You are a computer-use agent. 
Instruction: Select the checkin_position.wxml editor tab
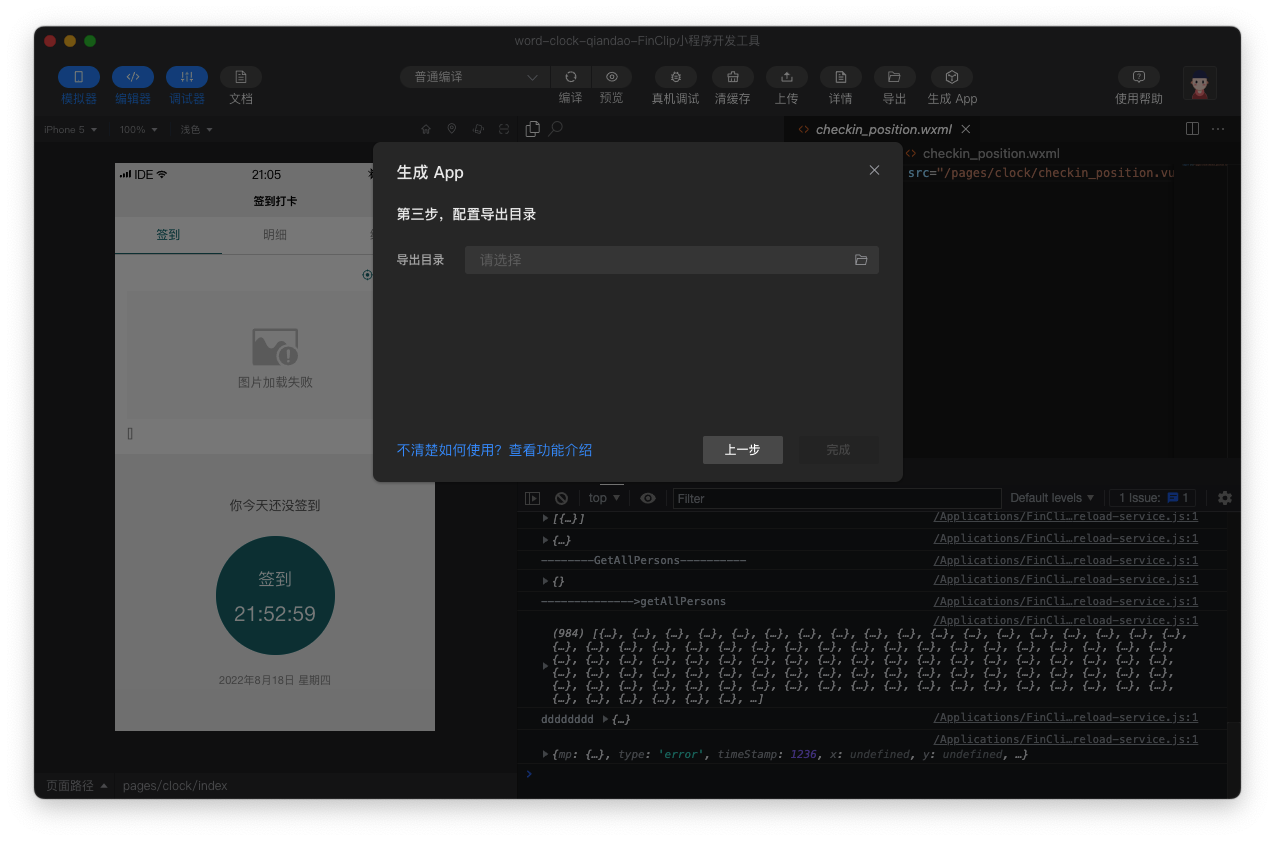(883, 129)
